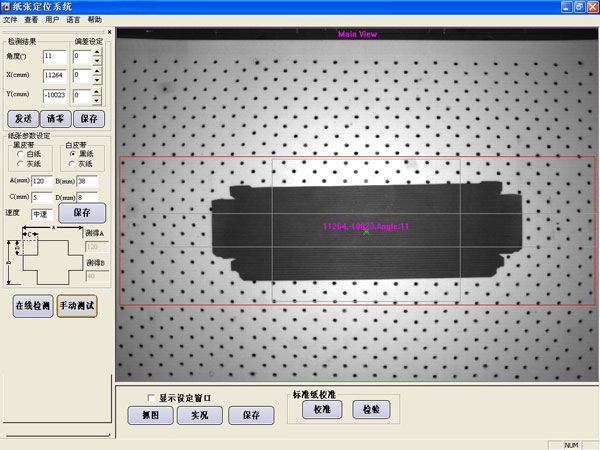Click the 校准 button in 标准纸校准
The width and height of the screenshot is (600, 450).
pyautogui.click(x=322, y=409)
